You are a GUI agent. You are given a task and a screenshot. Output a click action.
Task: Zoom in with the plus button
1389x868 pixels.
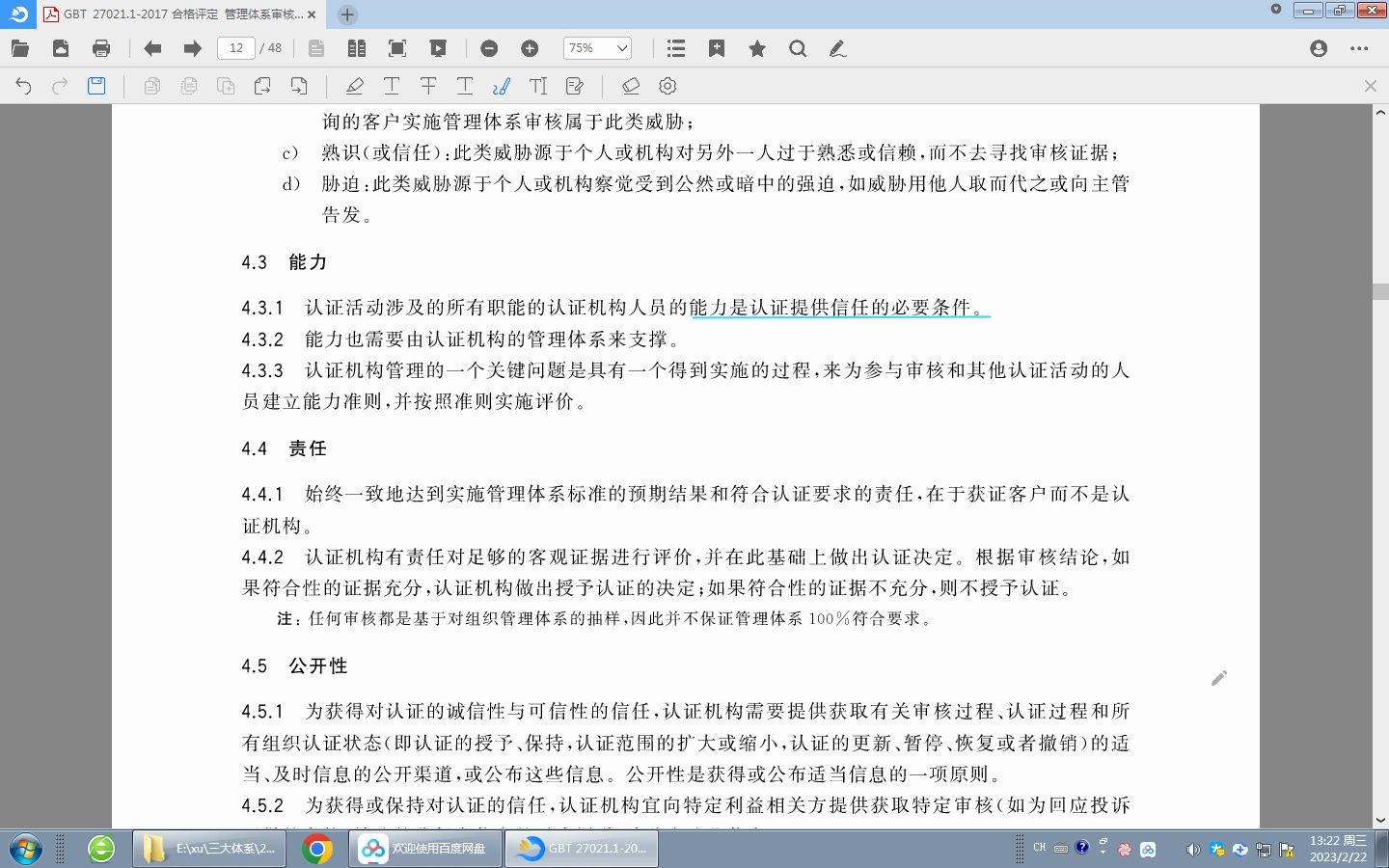tap(530, 48)
